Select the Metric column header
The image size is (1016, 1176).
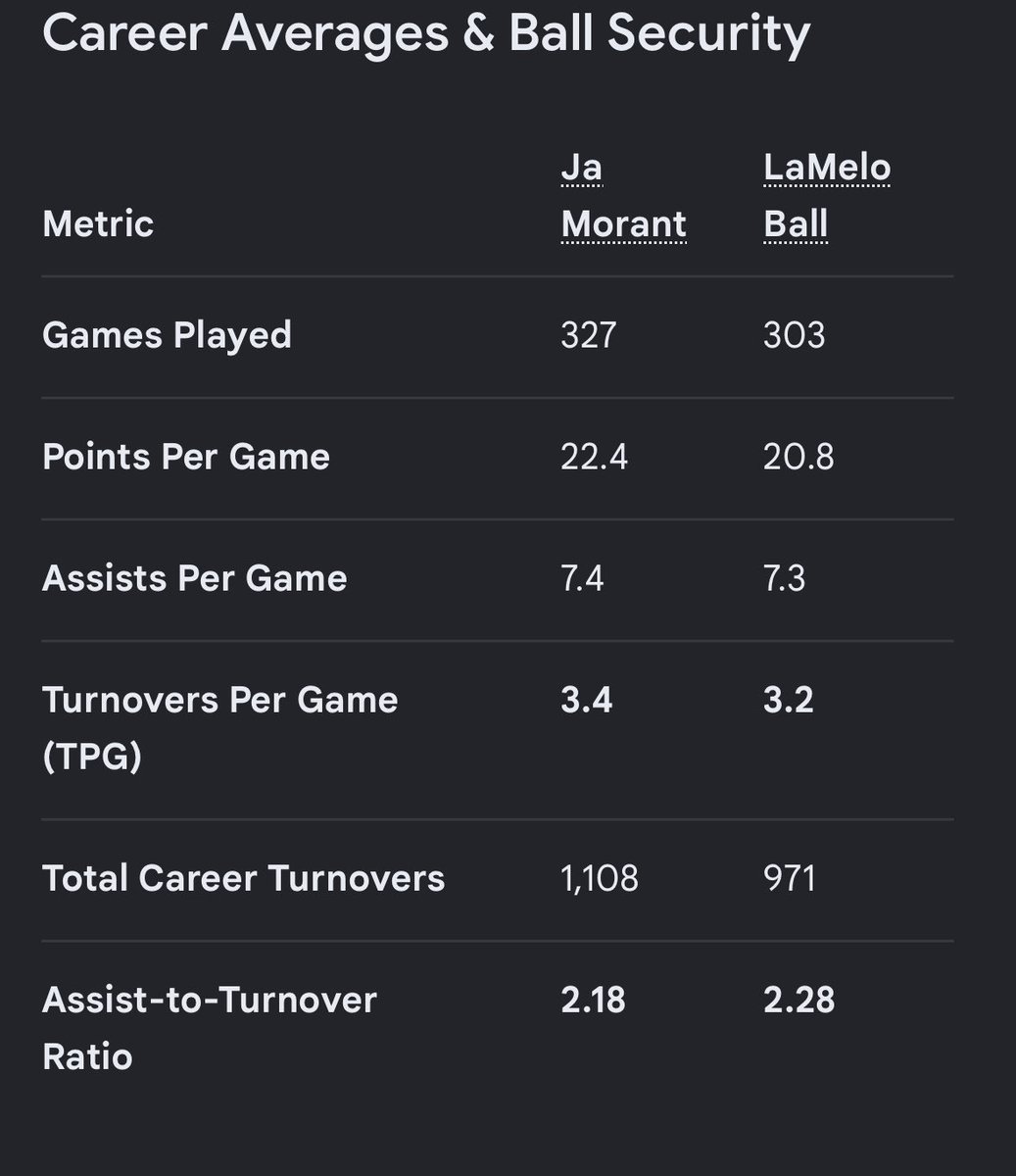pos(98,223)
